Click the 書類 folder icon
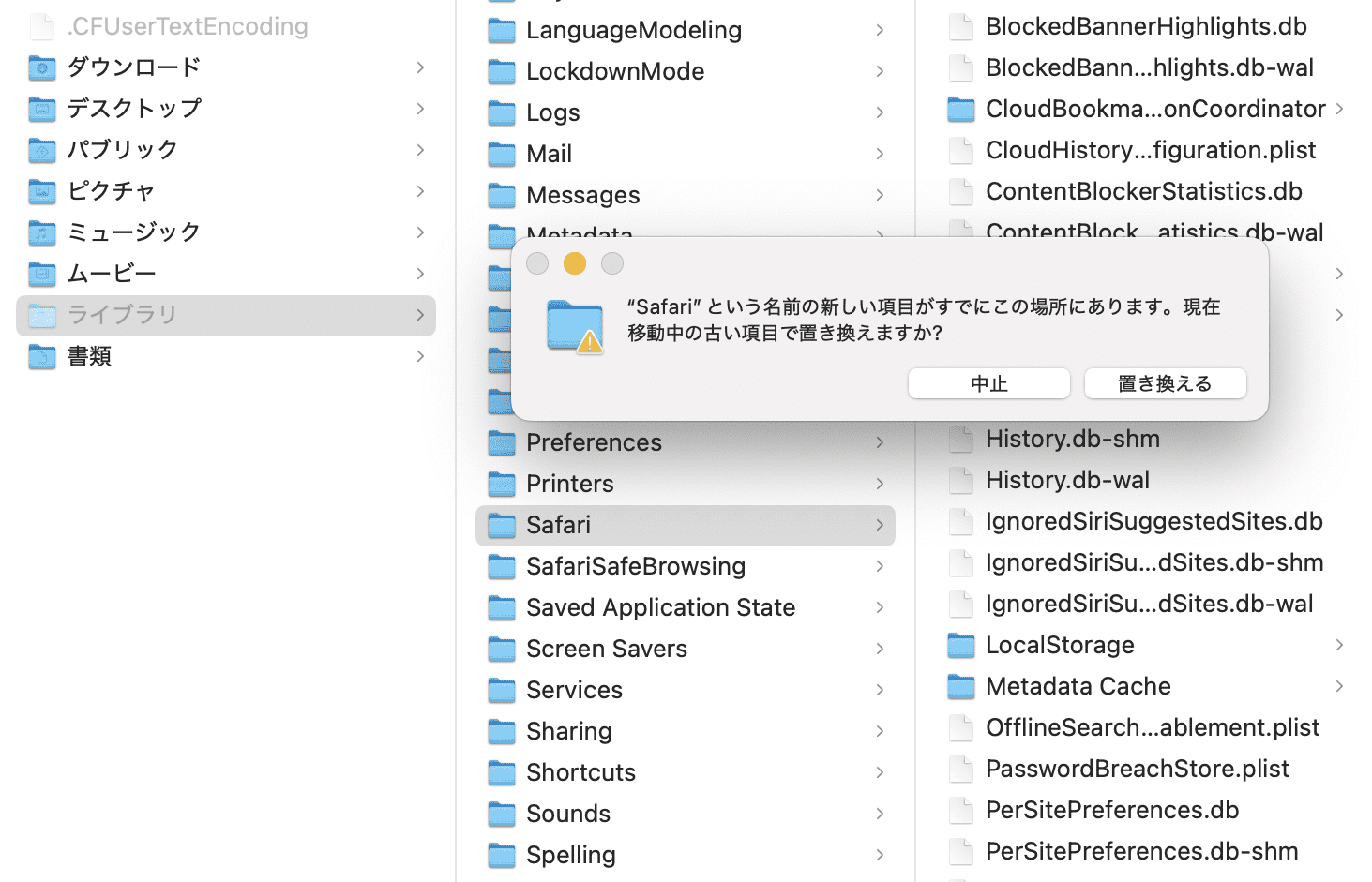Viewport: 1372px width, 882px height. pos(42,356)
